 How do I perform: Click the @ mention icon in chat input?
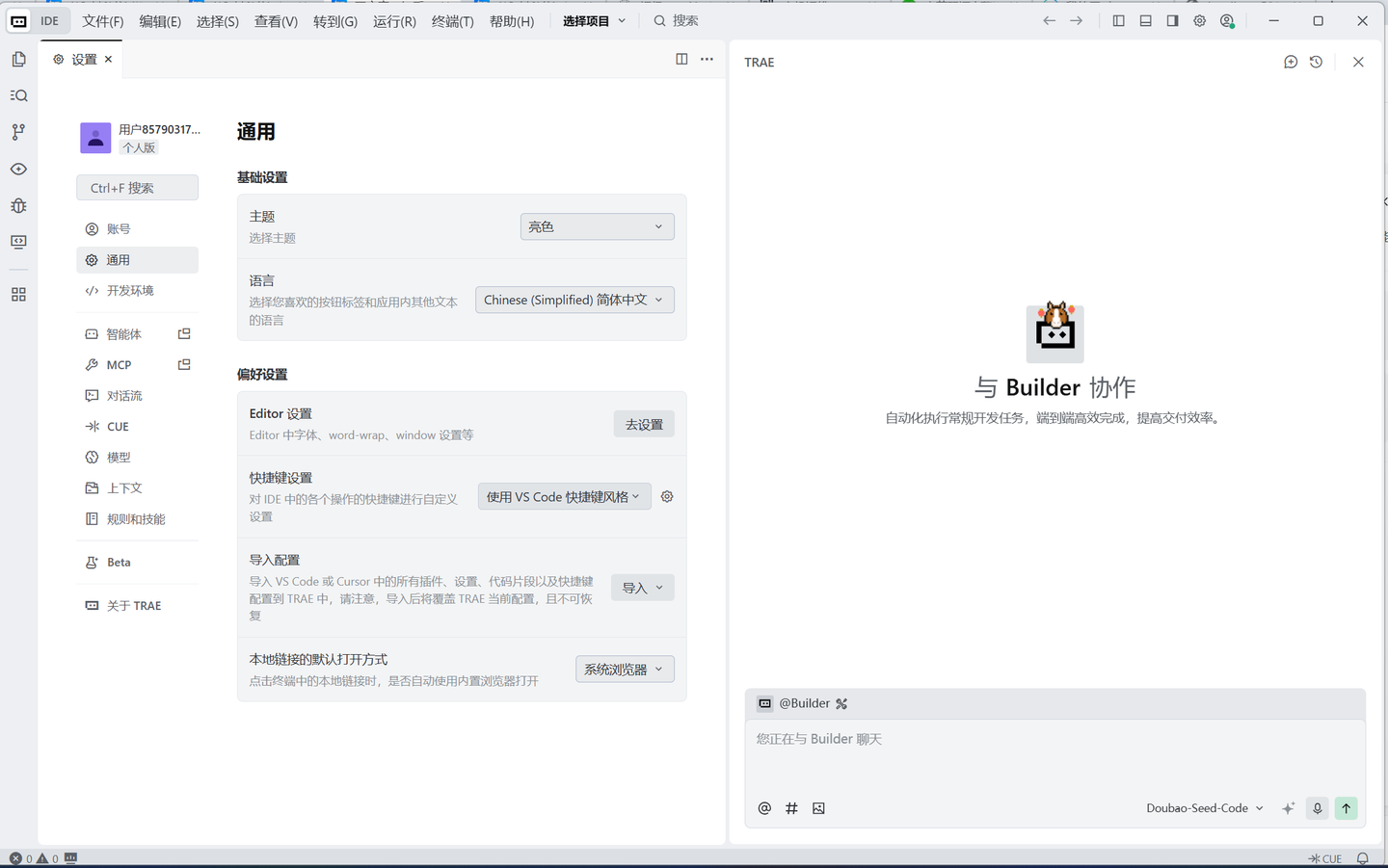pyautogui.click(x=764, y=808)
